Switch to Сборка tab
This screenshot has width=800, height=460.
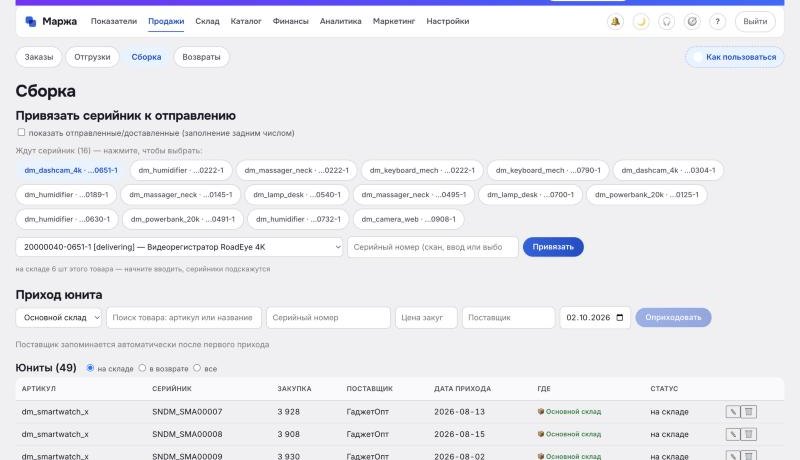pyautogui.click(x=146, y=57)
